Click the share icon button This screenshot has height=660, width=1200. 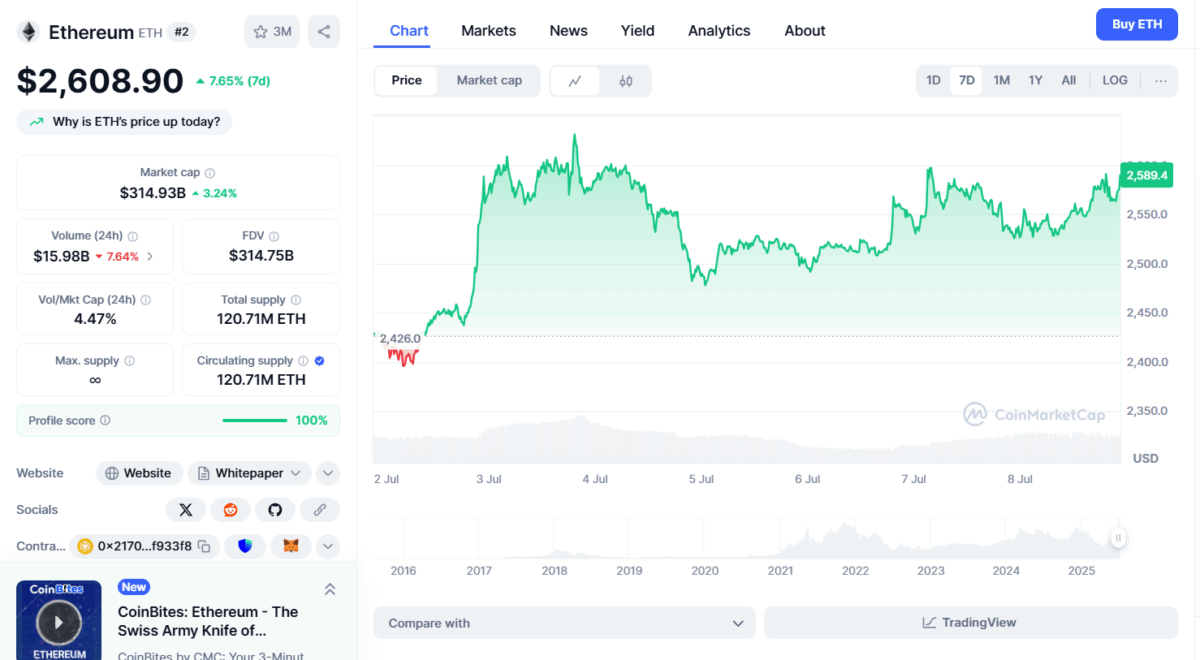tap(324, 32)
